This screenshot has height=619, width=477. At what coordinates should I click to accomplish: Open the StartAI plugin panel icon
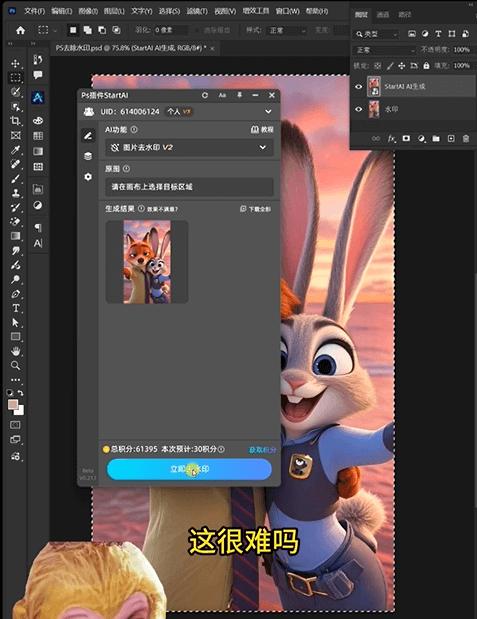[x=38, y=97]
